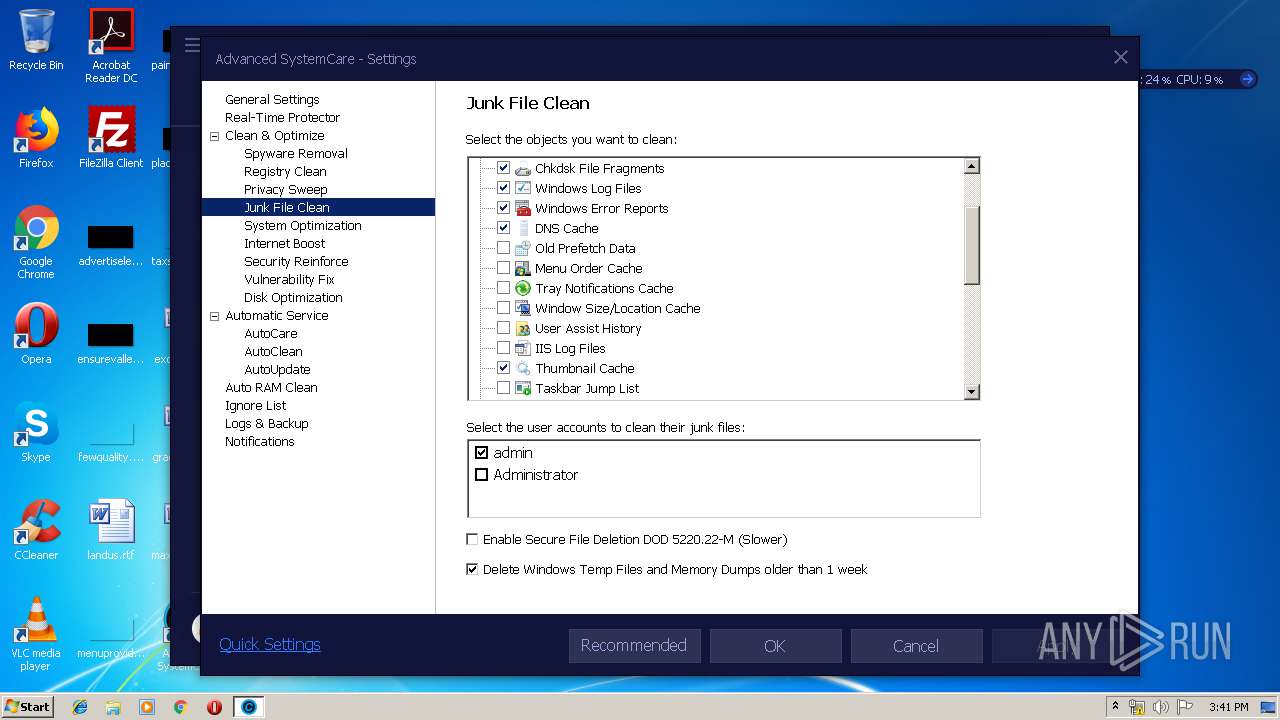Click the Chkdsk File Fragments drive icon
This screenshot has height=720, width=1280.
pos(522,168)
